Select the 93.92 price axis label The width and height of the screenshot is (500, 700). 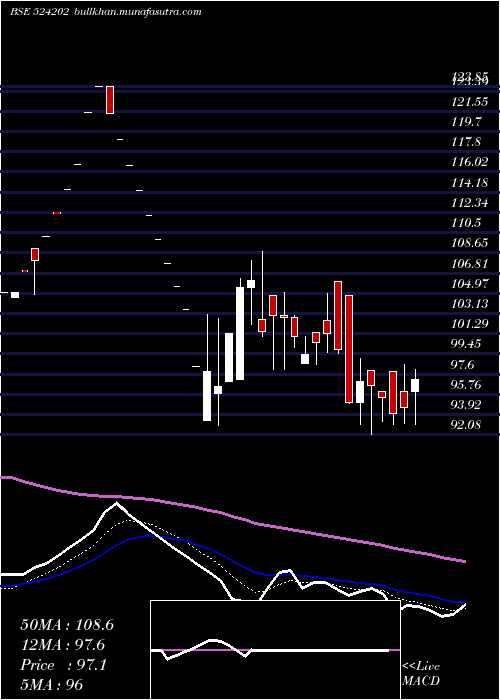(x=466, y=404)
